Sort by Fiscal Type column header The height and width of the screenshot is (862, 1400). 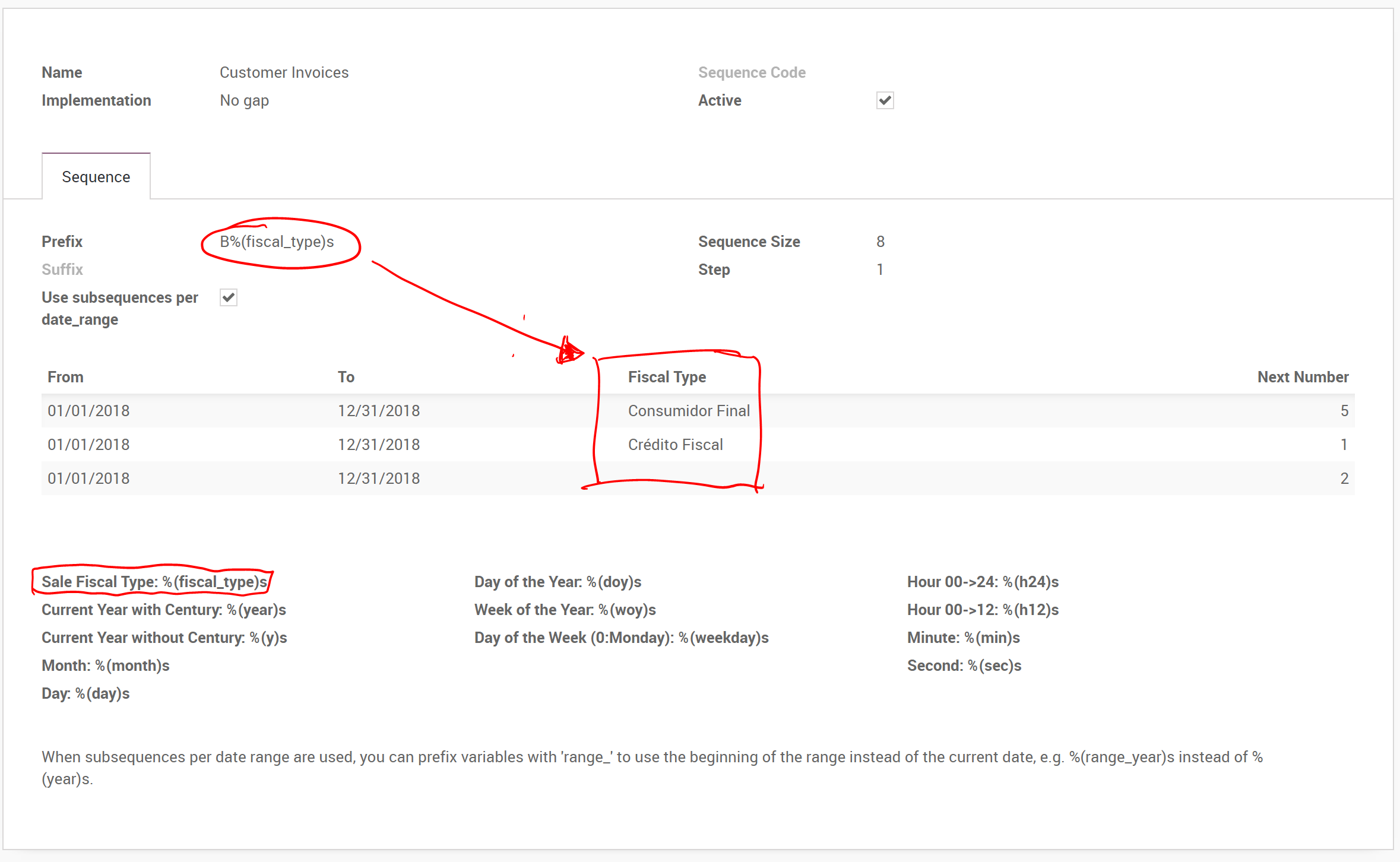point(667,377)
